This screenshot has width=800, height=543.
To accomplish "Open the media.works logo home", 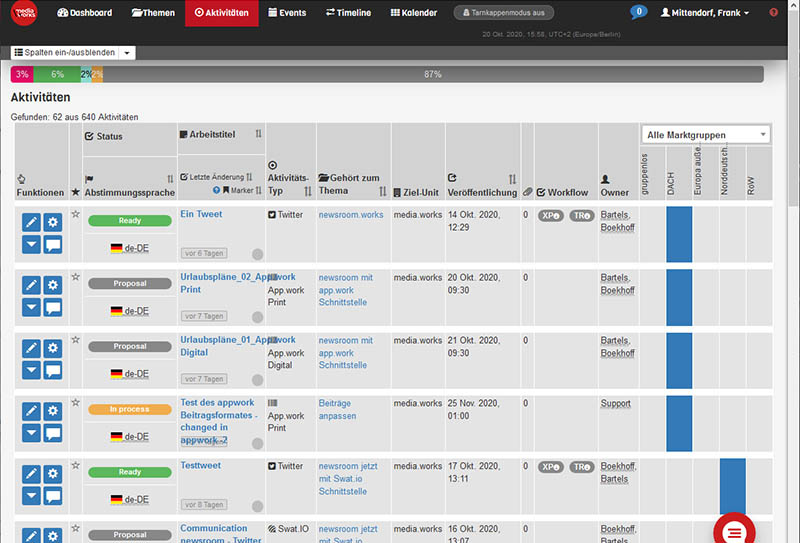I will pyautogui.click(x=24, y=13).
